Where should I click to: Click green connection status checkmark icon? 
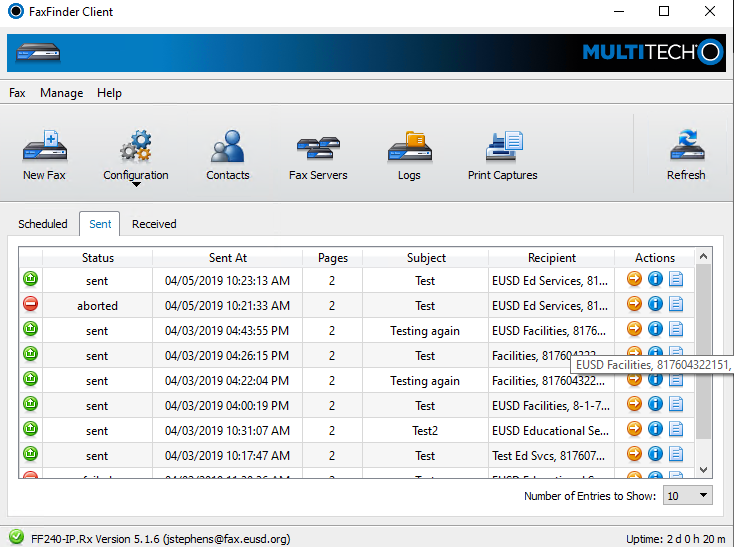click(x=16, y=537)
